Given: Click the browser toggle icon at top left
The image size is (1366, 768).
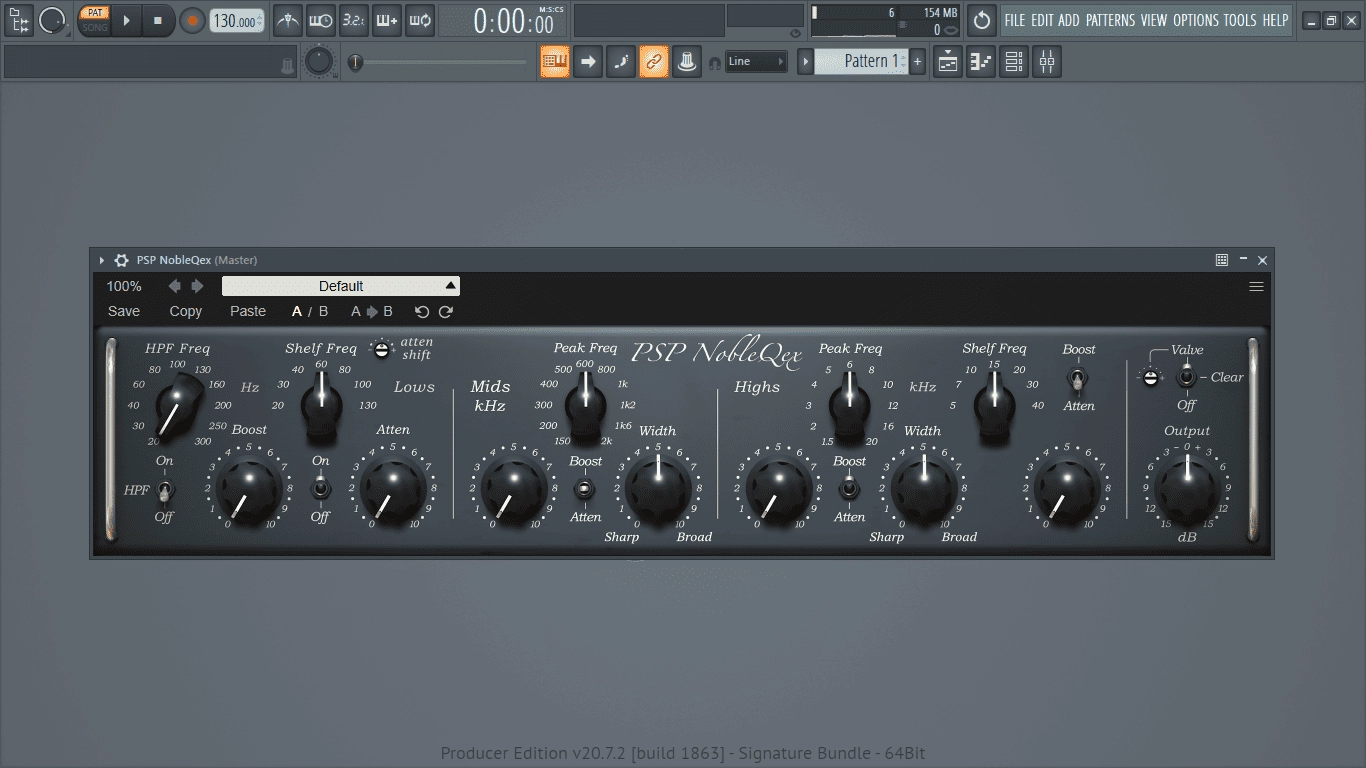Looking at the screenshot, I should click(18, 20).
